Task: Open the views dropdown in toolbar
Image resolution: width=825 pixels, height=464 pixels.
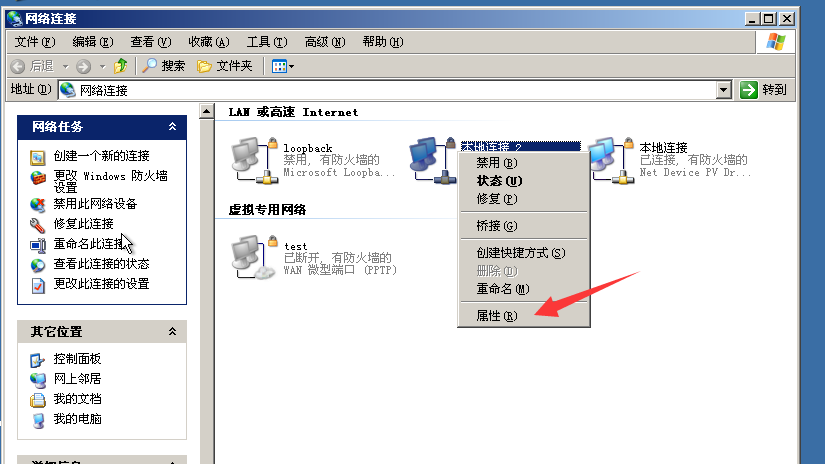Action: [283, 66]
